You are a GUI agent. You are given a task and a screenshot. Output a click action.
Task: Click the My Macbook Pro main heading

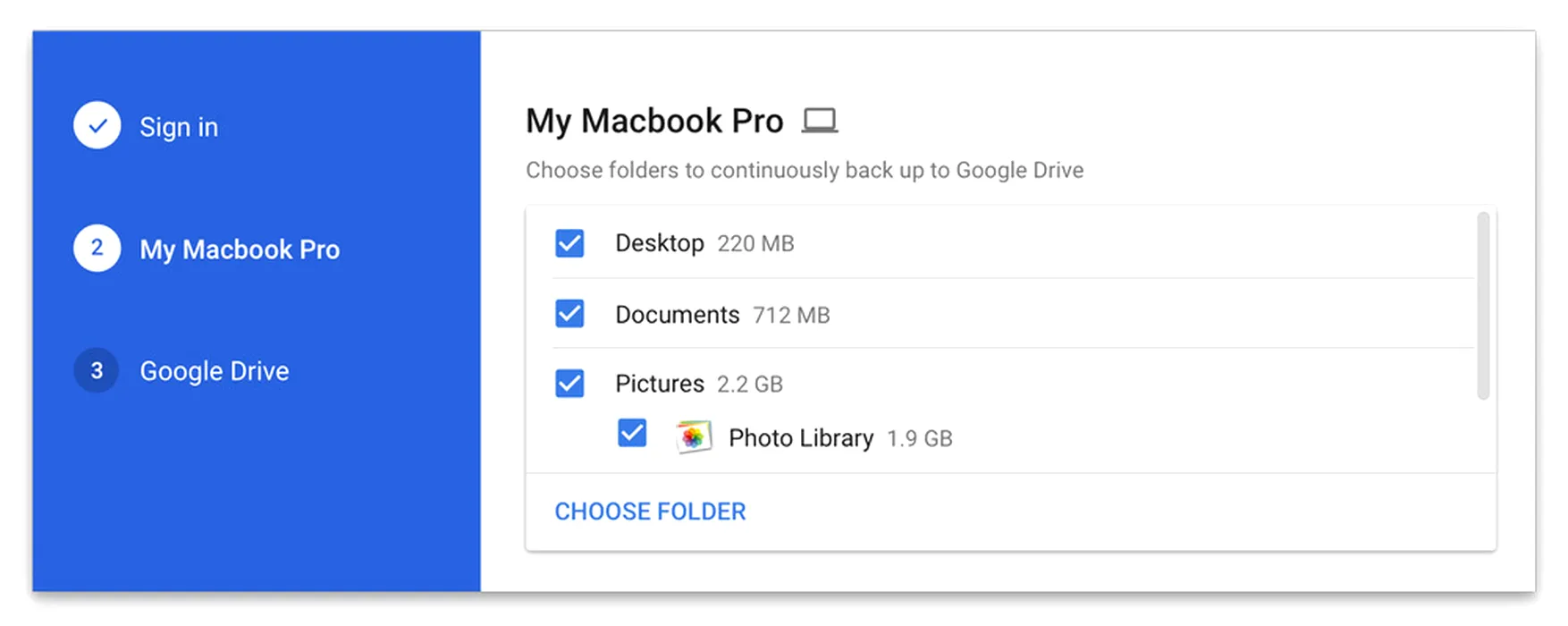[x=654, y=121]
